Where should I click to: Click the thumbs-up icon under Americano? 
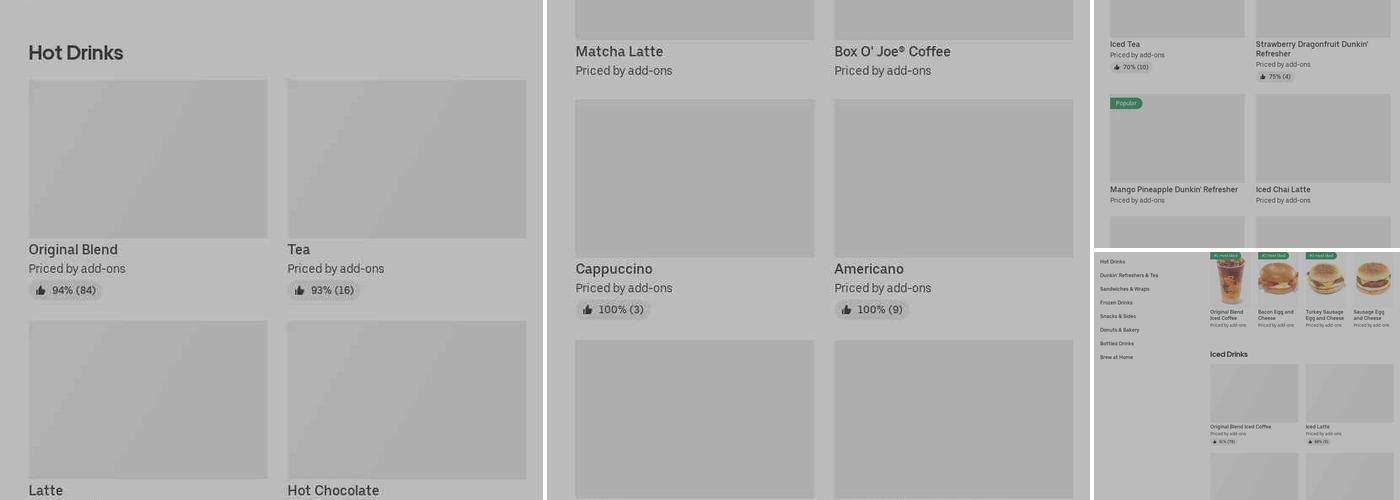[x=847, y=310]
